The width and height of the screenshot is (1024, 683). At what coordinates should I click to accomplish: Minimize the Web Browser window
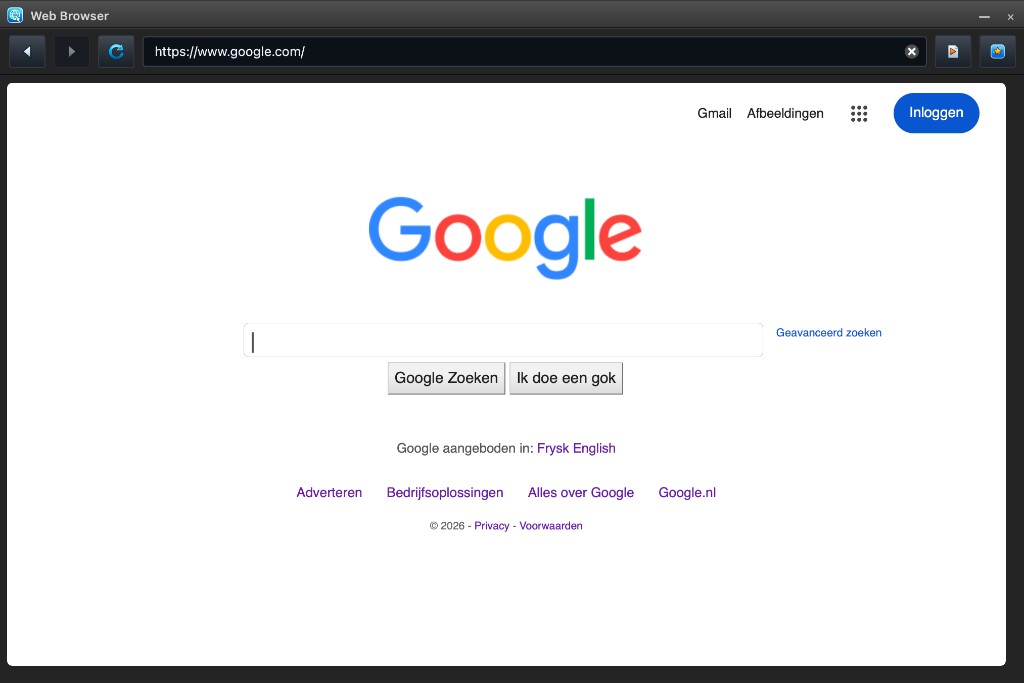tap(984, 17)
